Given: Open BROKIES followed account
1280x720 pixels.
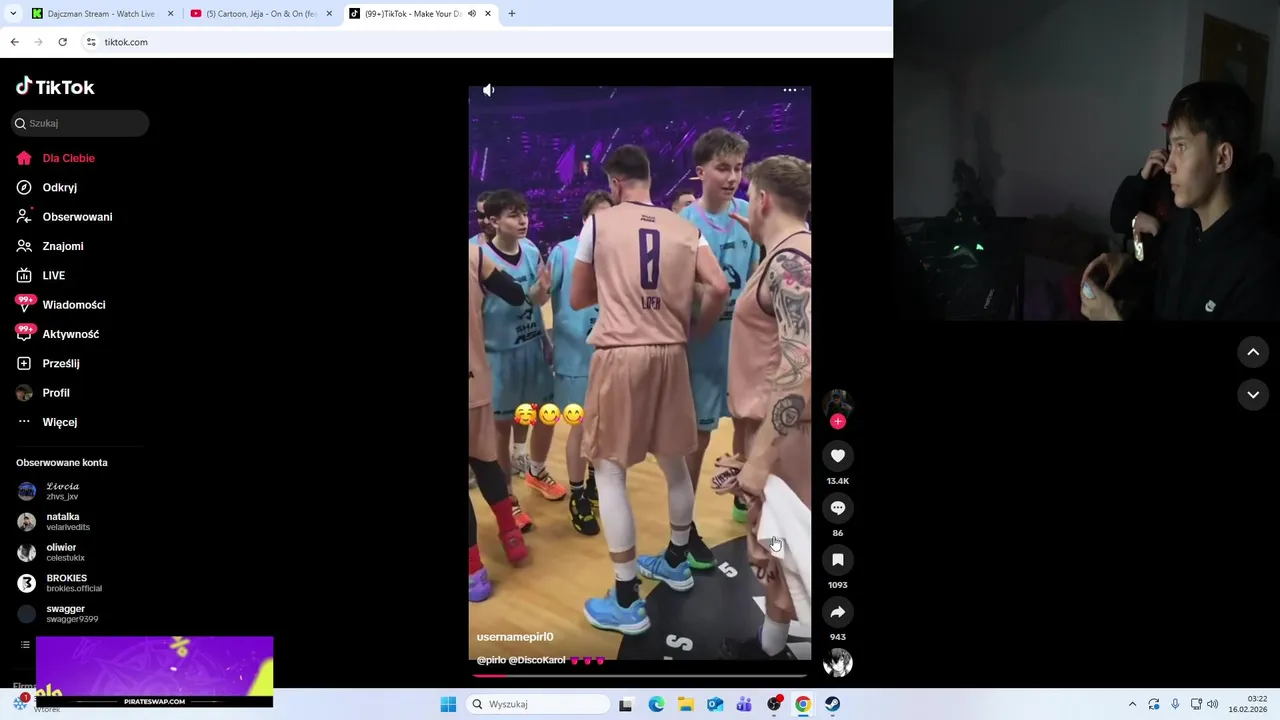Looking at the screenshot, I should click(62, 583).
